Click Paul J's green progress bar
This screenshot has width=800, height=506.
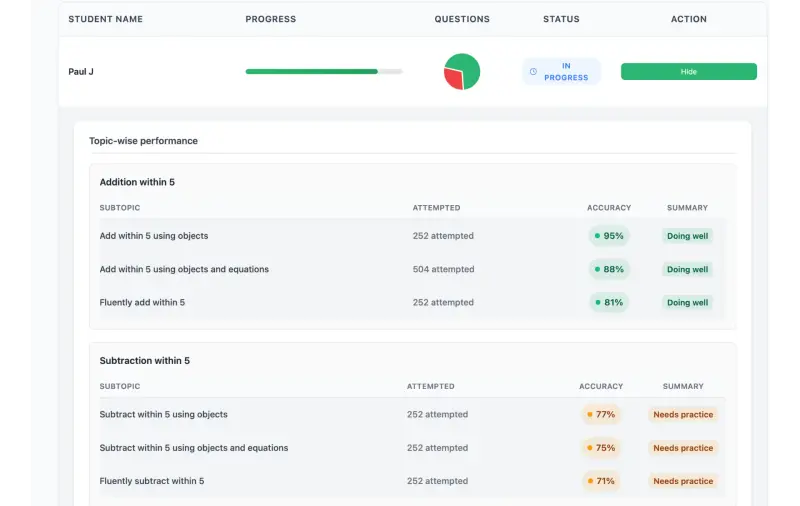[324, 71]
